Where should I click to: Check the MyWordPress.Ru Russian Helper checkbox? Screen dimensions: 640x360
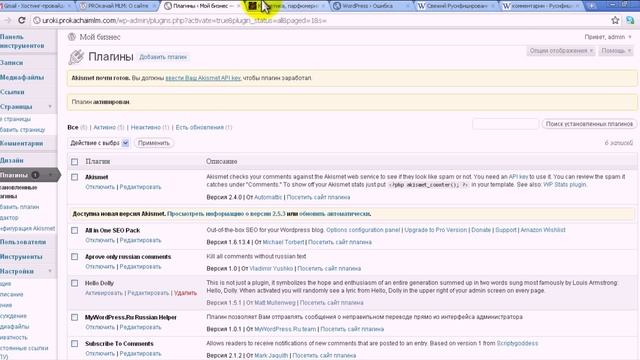[x=74, y=317]
